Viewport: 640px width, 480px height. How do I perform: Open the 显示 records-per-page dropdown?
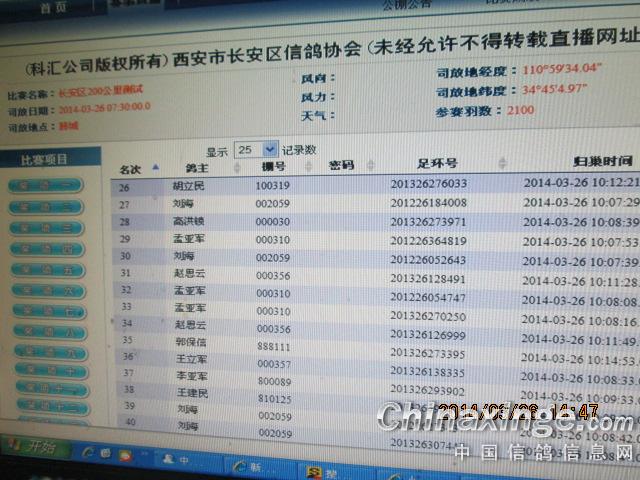click(250, 149)
